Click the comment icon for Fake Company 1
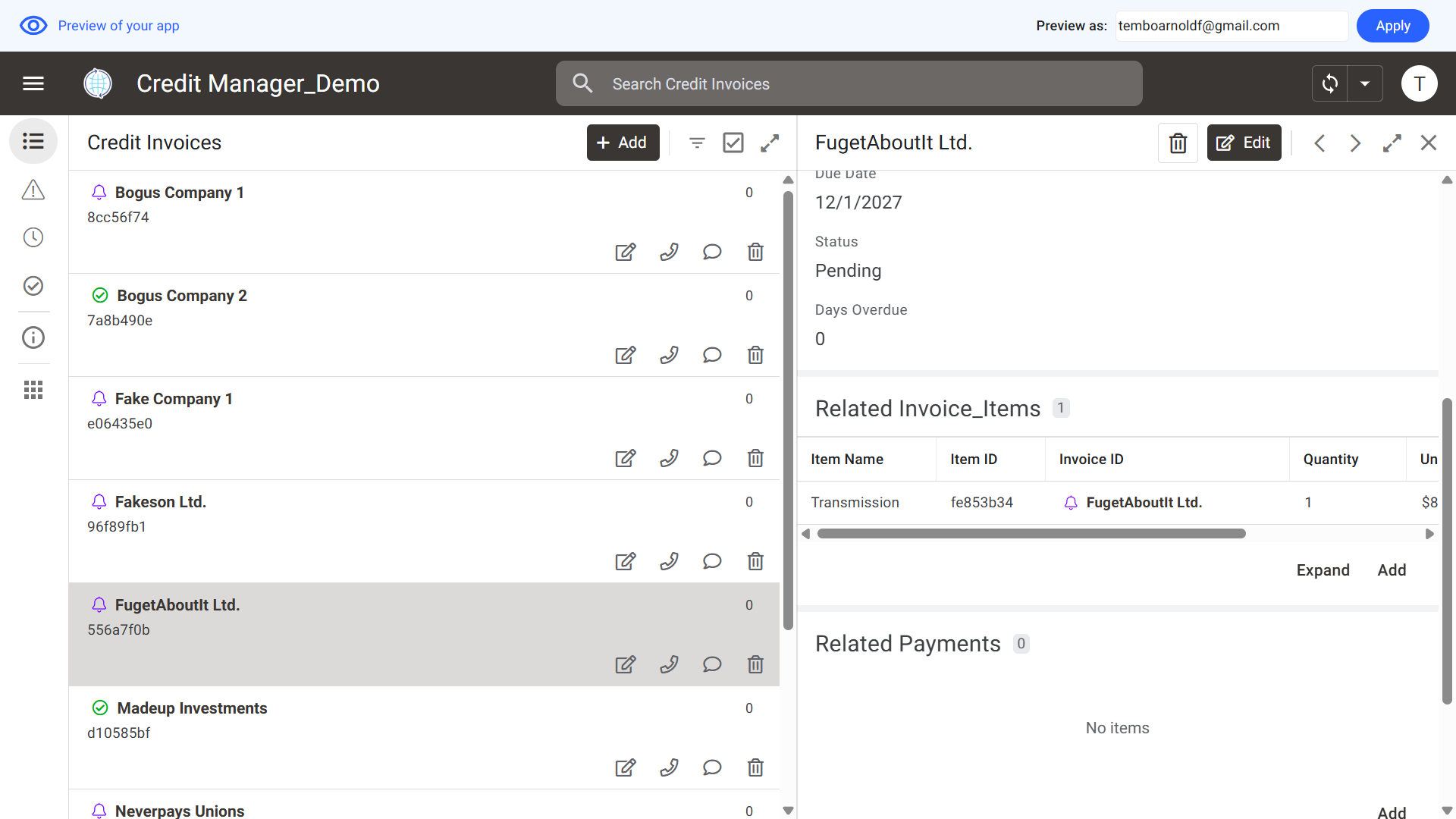The image size is (1456, 819). tap(711, 458)
